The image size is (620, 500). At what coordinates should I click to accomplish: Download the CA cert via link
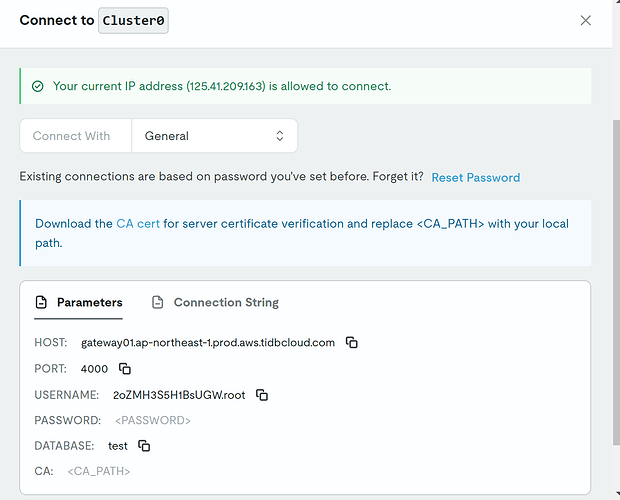(138, 224)
